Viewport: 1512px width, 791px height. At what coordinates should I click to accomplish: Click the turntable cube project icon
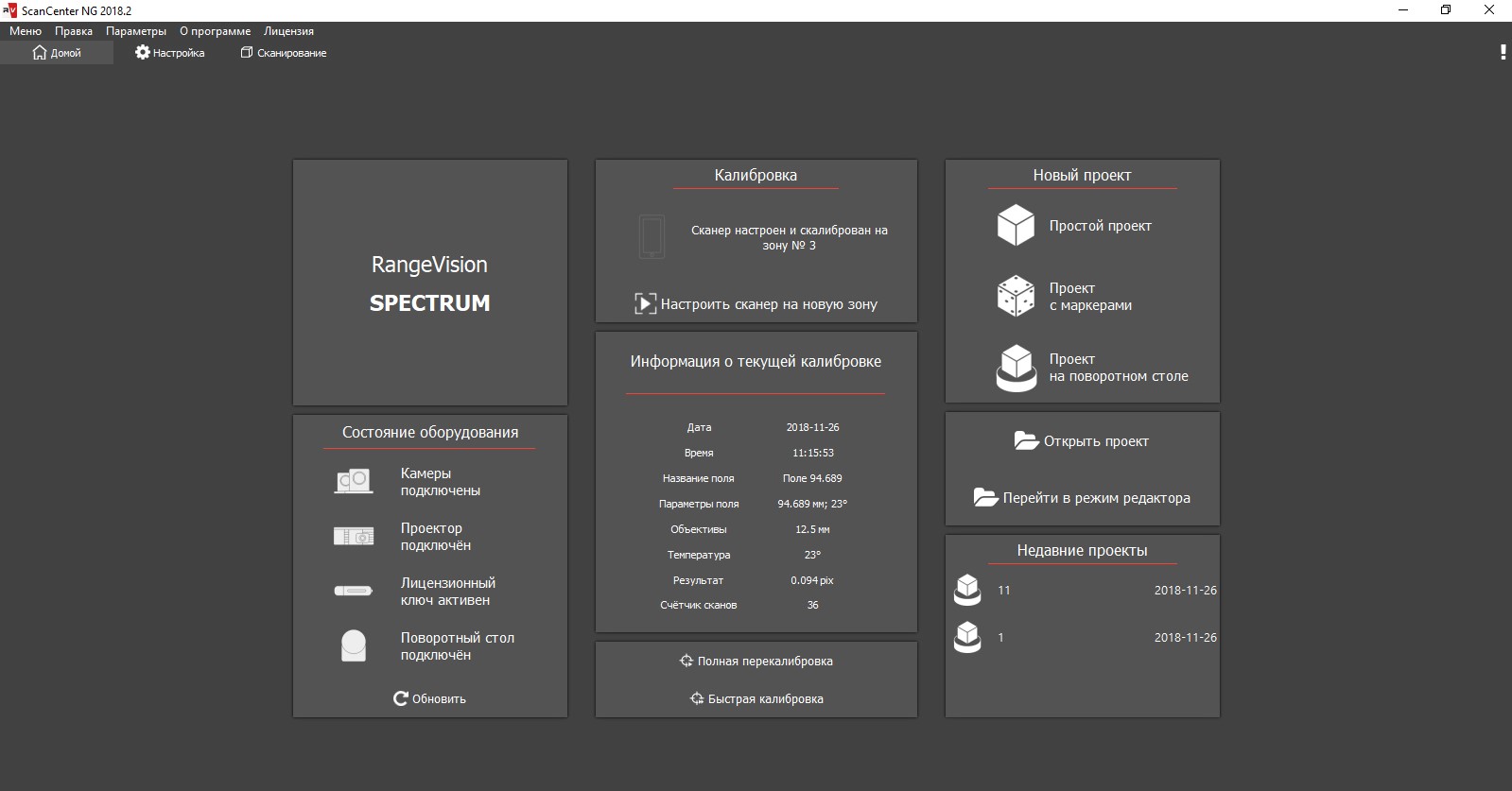[x=1016, y=368]
